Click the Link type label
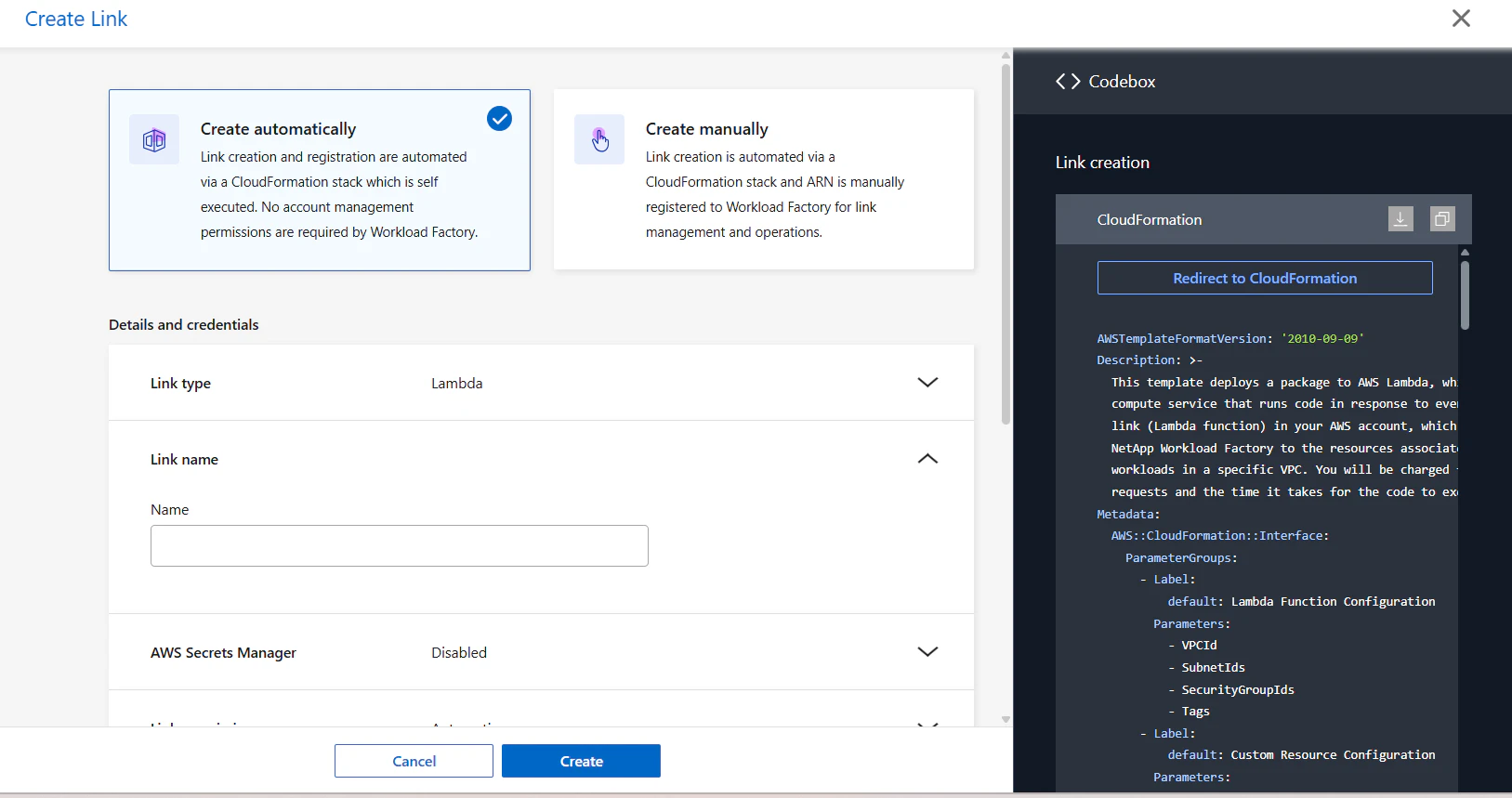Screen dimensions: 1512x798 coord(180,384)
